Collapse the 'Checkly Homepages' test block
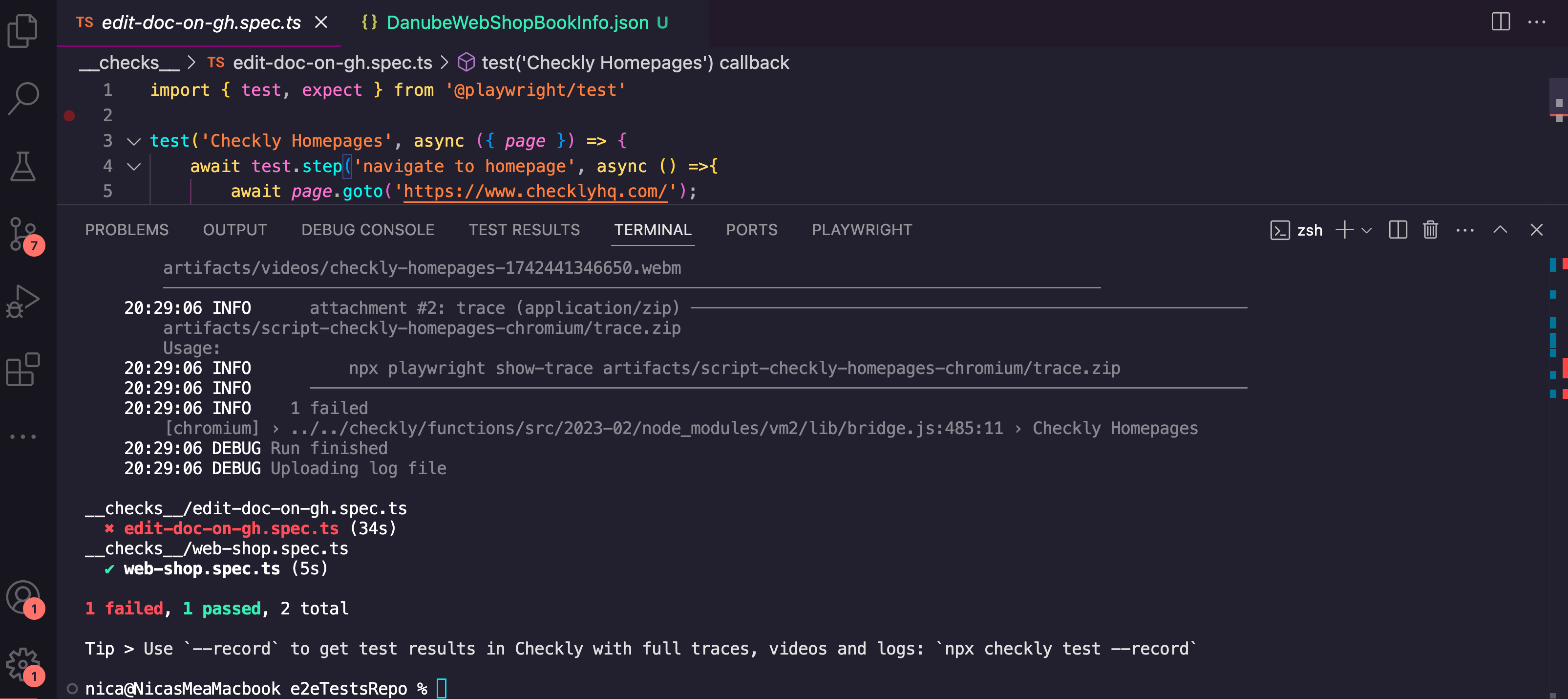The image size is (1568, 699). pos(133,141)
